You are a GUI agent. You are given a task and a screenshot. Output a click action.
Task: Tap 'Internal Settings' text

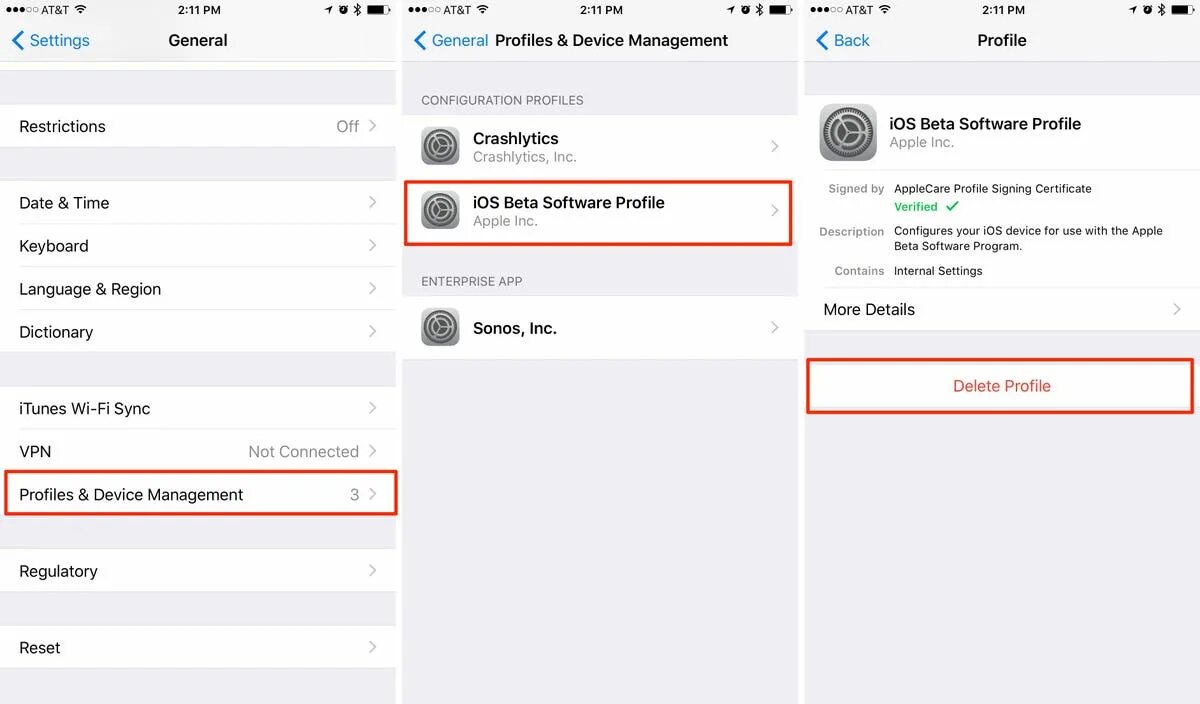click(x=938, y=271)
